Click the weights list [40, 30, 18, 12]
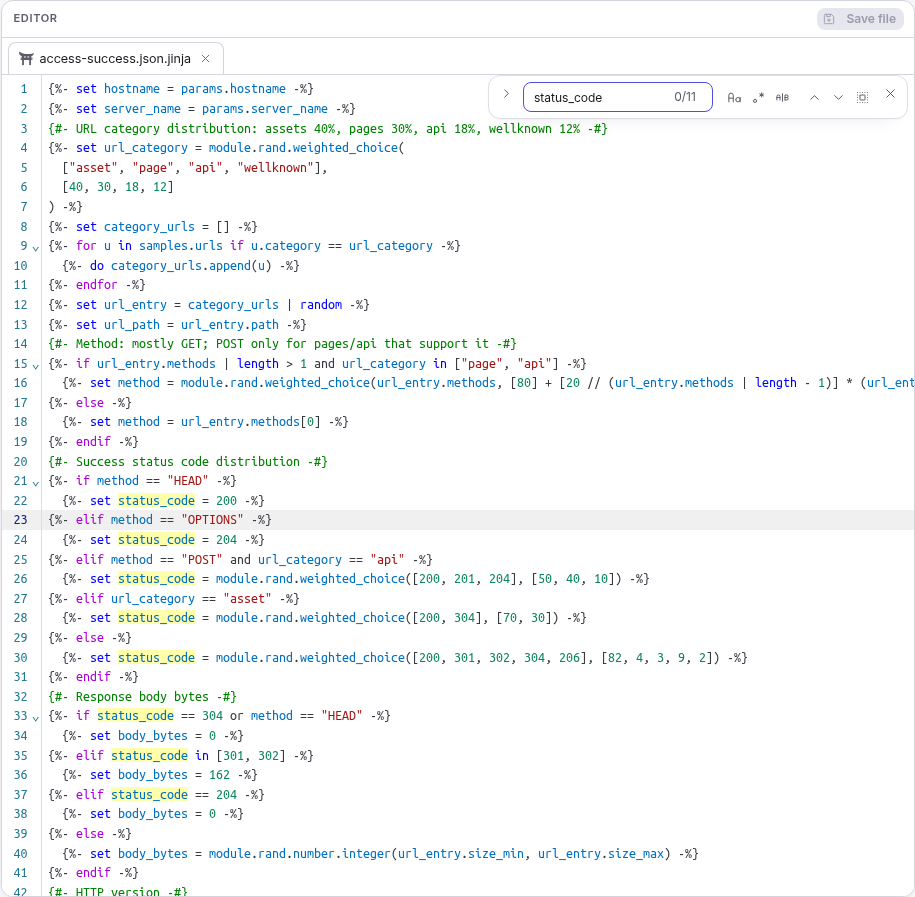 click(x=118, y=187)
